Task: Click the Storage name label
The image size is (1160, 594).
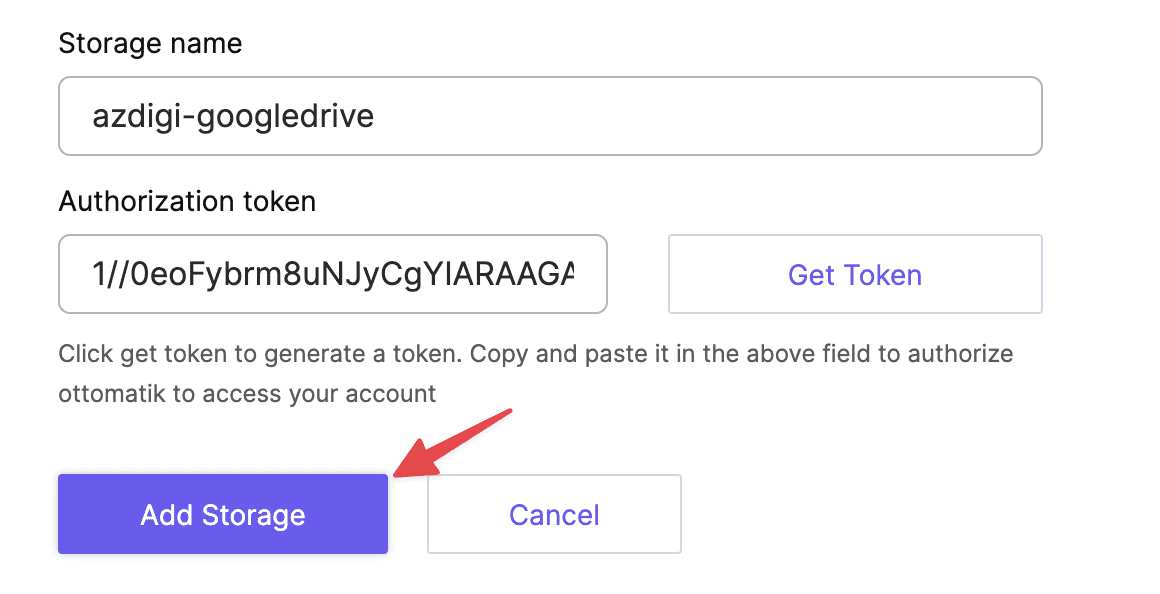Action: coord(150,44)
